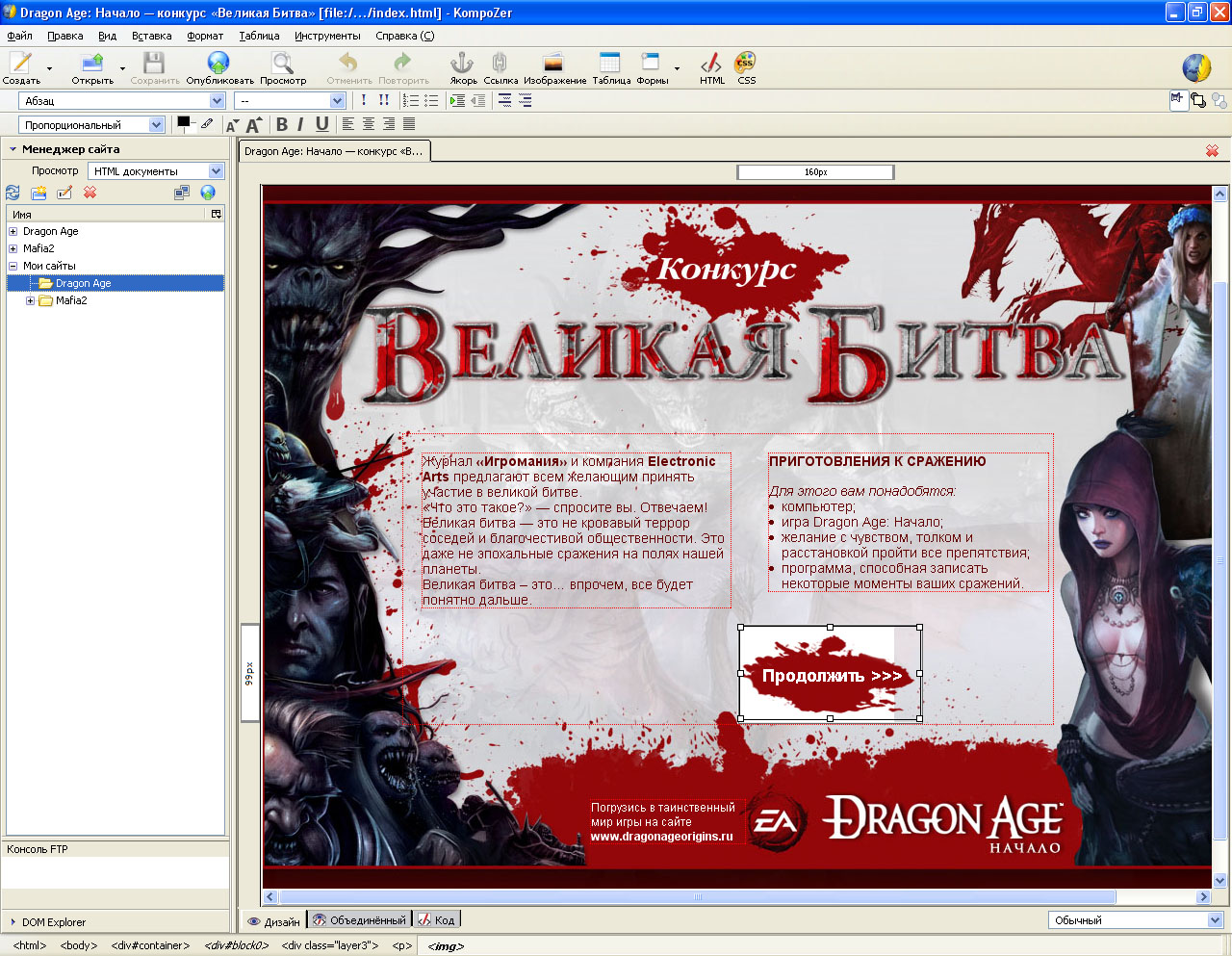The width and height of the screenshot is (1232, 956).
Task: Close the current document tab with red X
Action: [x=1212, y=151]
